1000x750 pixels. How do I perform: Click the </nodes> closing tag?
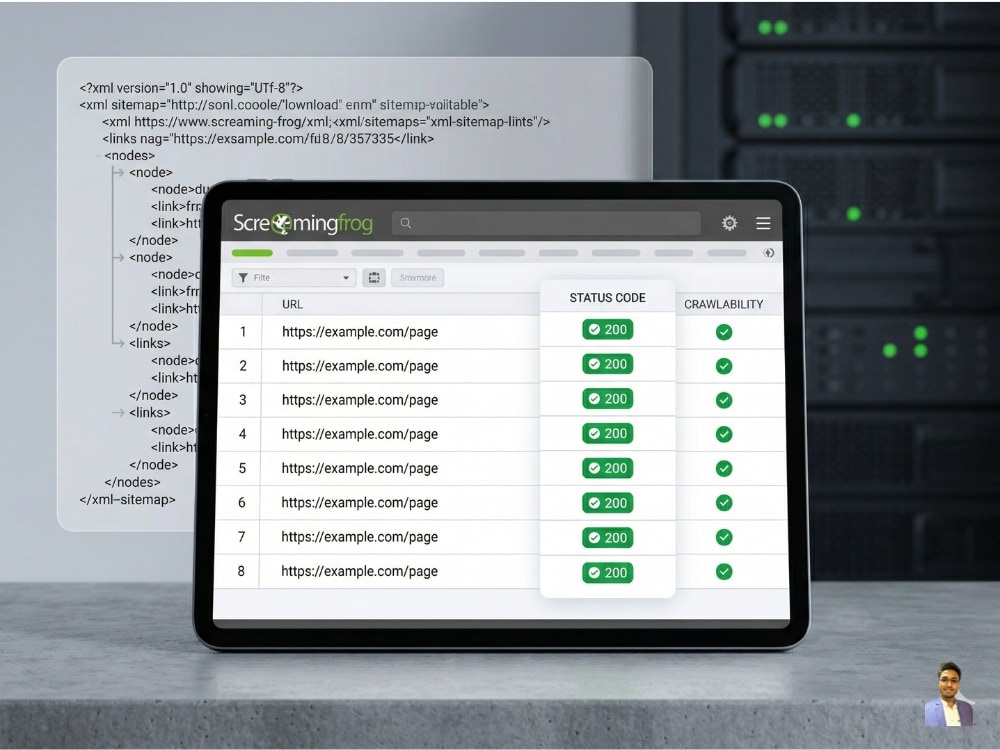(x=132, y=482)
